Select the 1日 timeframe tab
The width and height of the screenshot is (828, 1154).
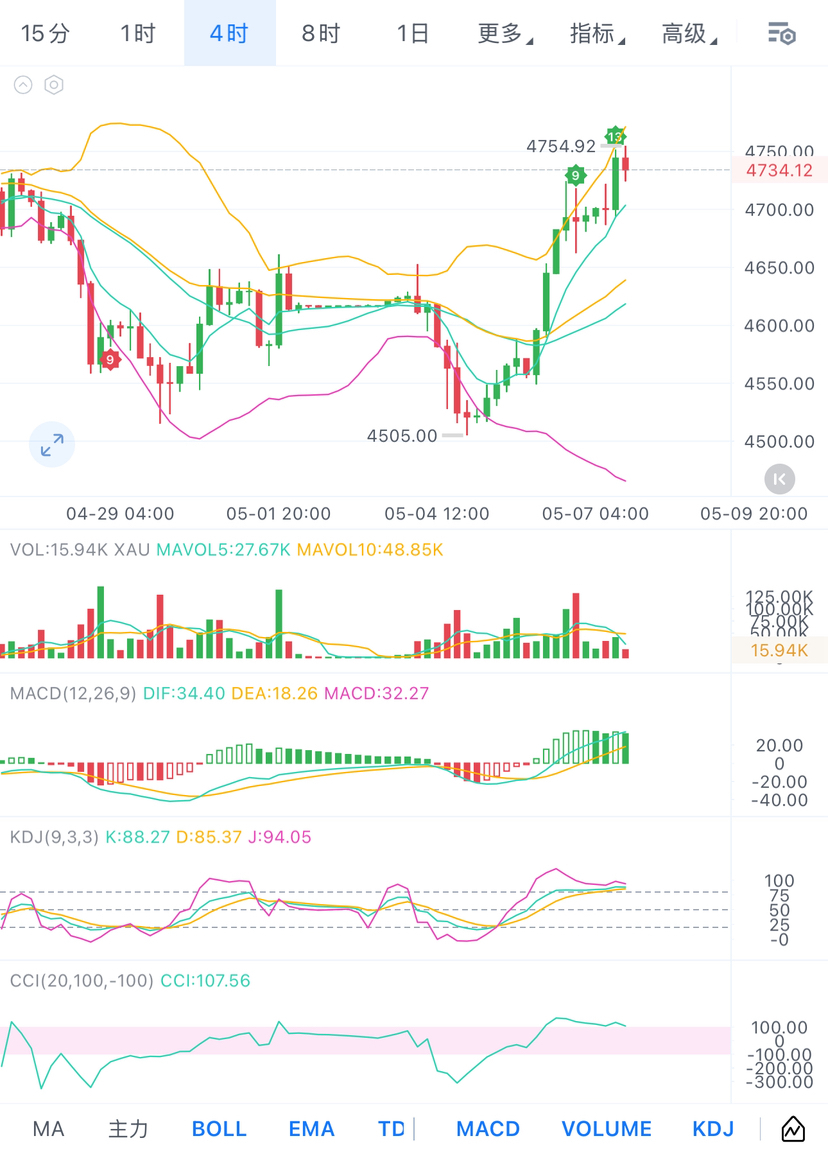(x=413, y=34)
